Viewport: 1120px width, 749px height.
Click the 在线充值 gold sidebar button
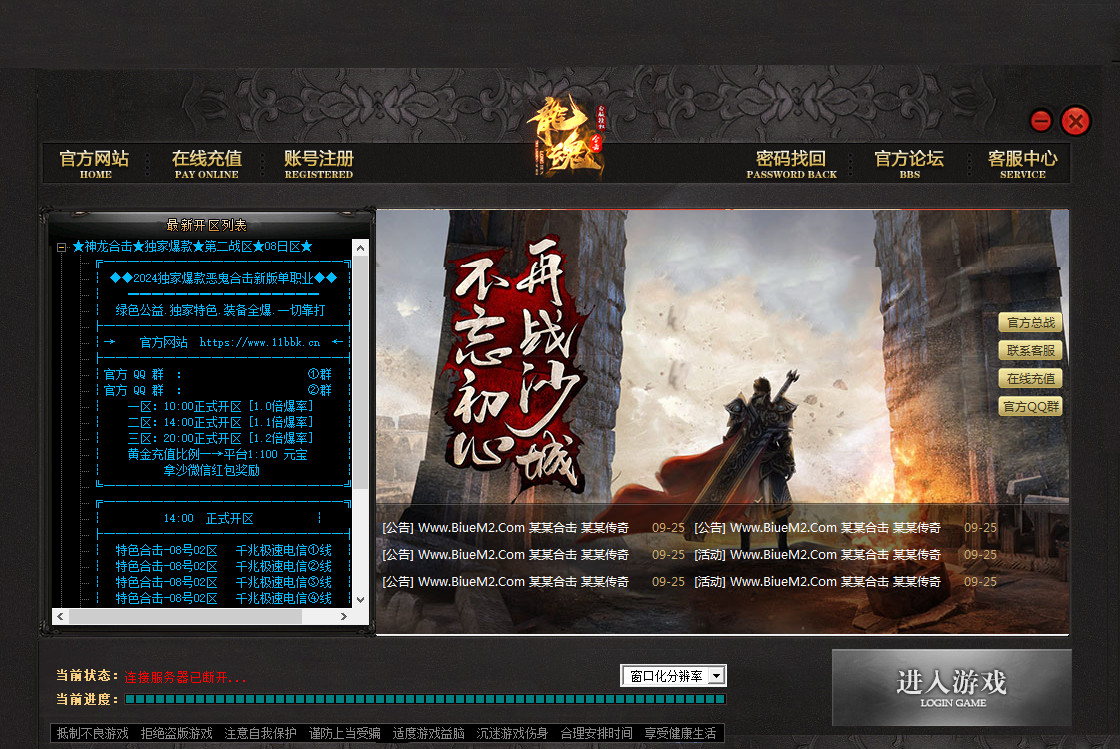[x=1030, y=378]
